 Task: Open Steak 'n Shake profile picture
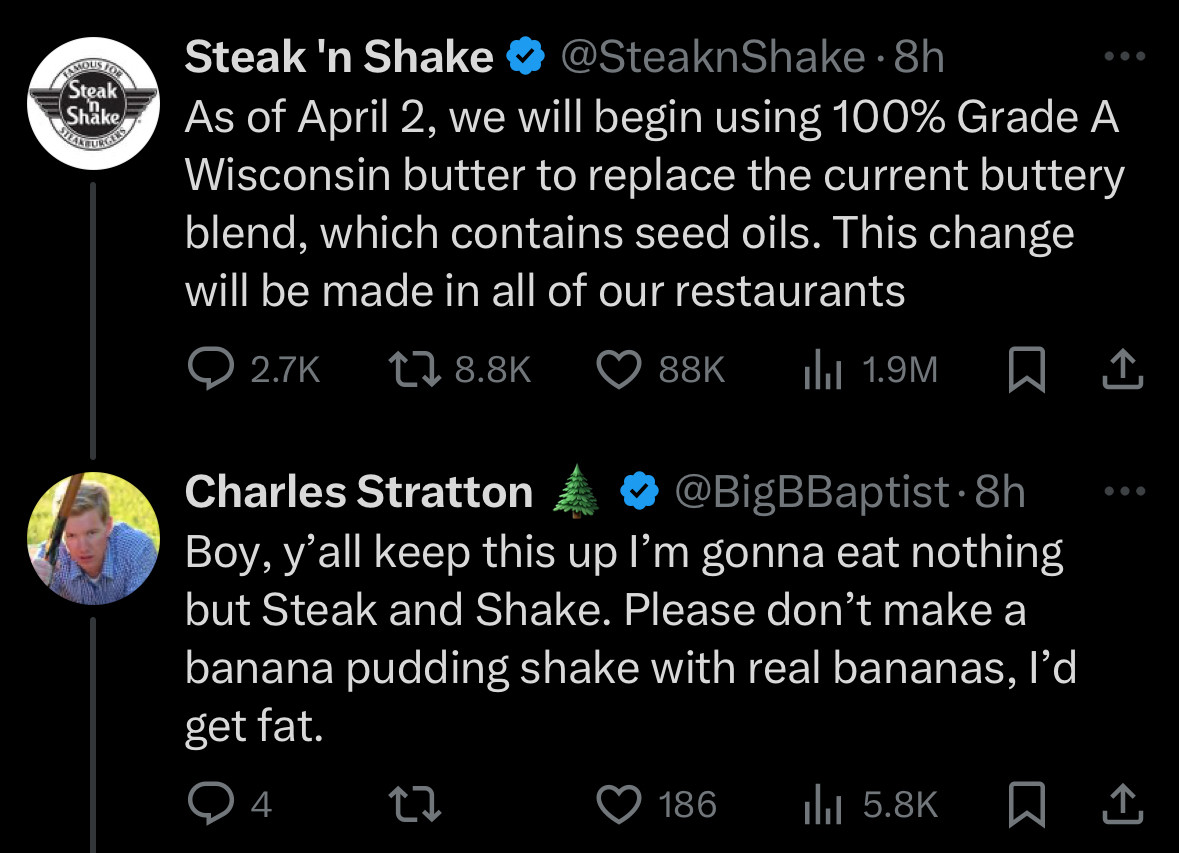(x=93, y=103)
